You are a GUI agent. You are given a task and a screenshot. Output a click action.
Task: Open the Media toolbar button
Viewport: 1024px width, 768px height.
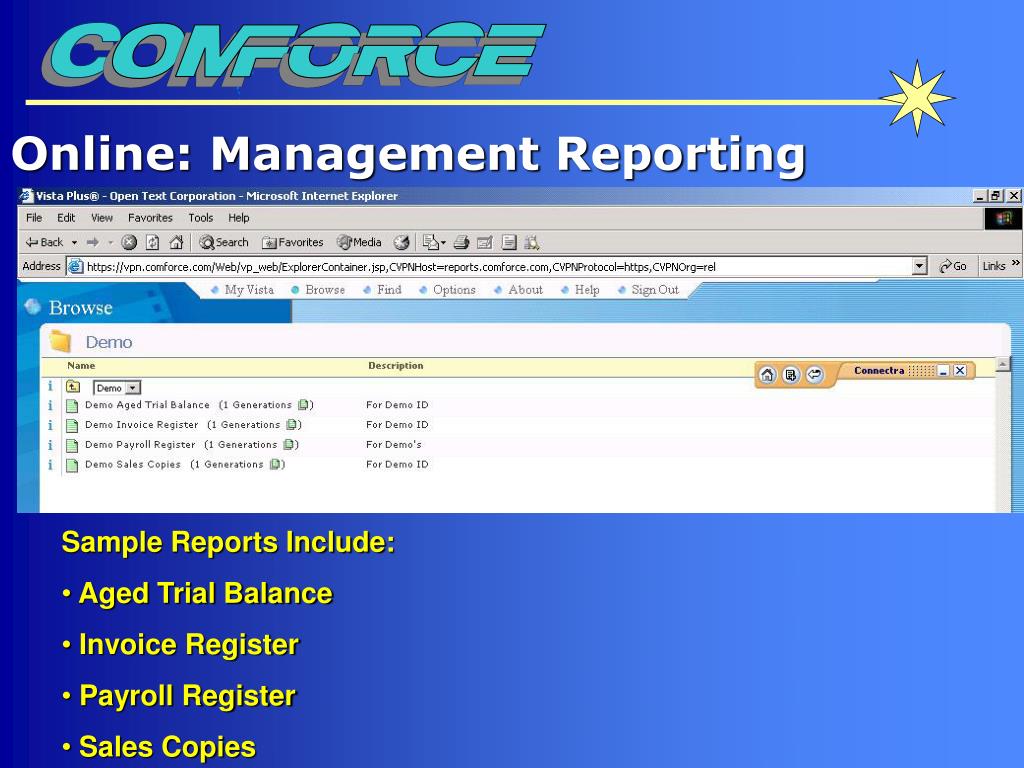pos(359,242)
